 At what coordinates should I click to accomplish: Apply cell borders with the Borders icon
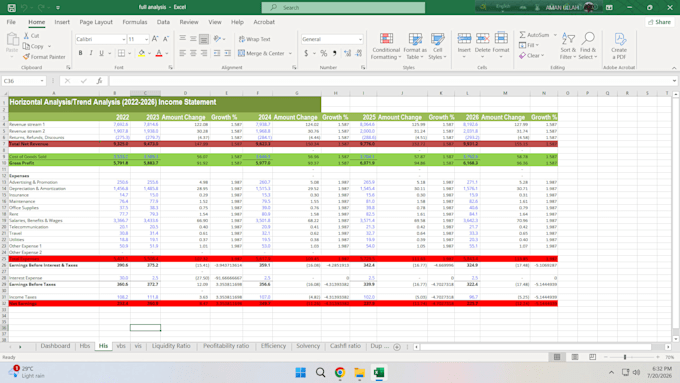[121, 53]
